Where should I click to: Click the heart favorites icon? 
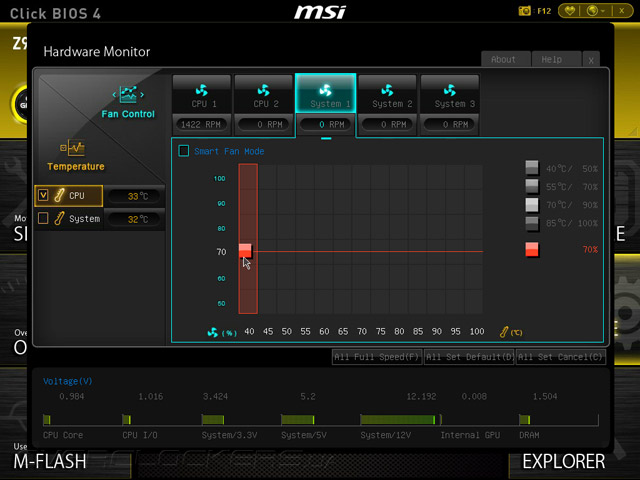point(570,11)
